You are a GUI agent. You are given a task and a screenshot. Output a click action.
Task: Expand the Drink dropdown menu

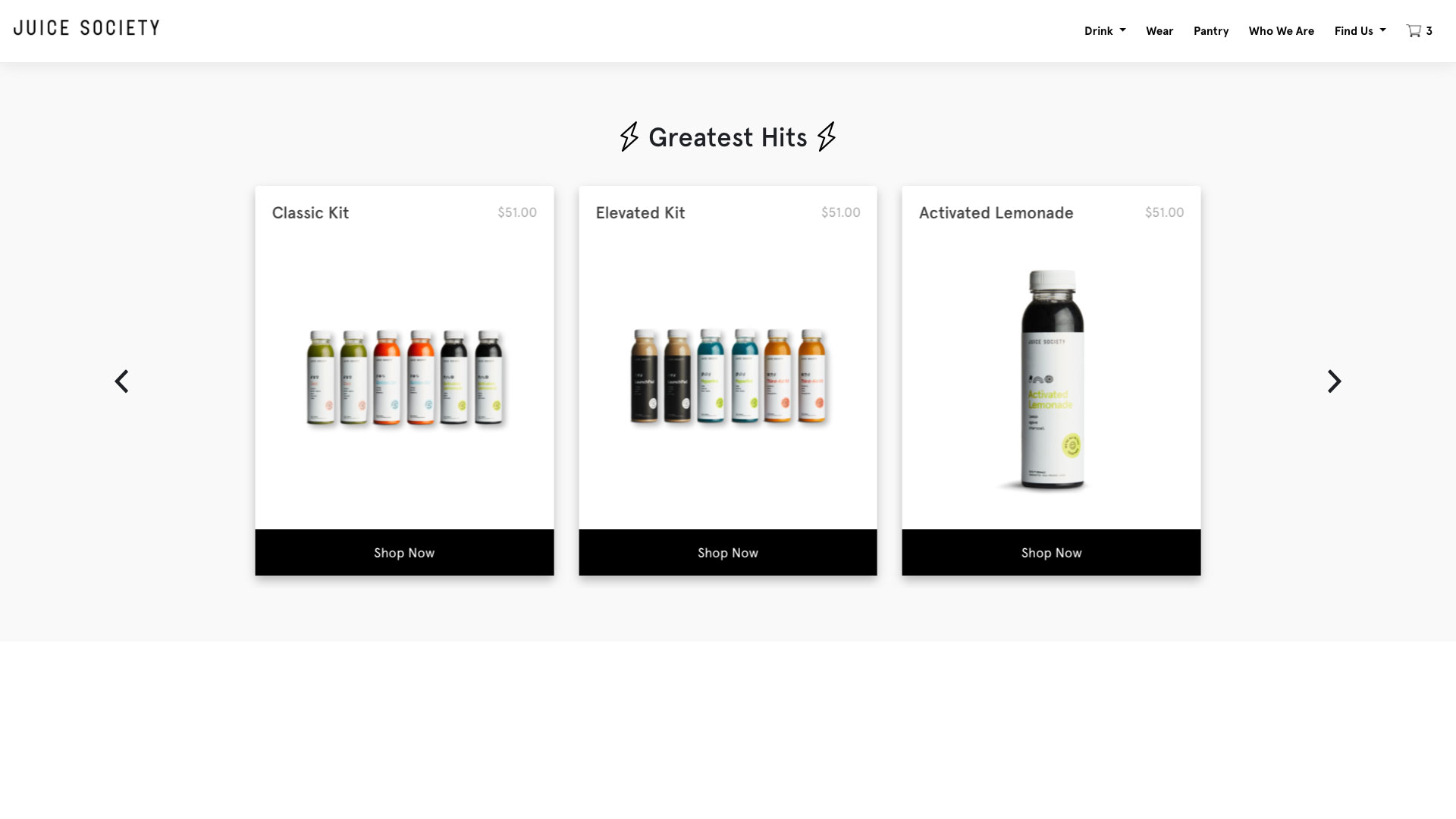[x=1105, y=31]
